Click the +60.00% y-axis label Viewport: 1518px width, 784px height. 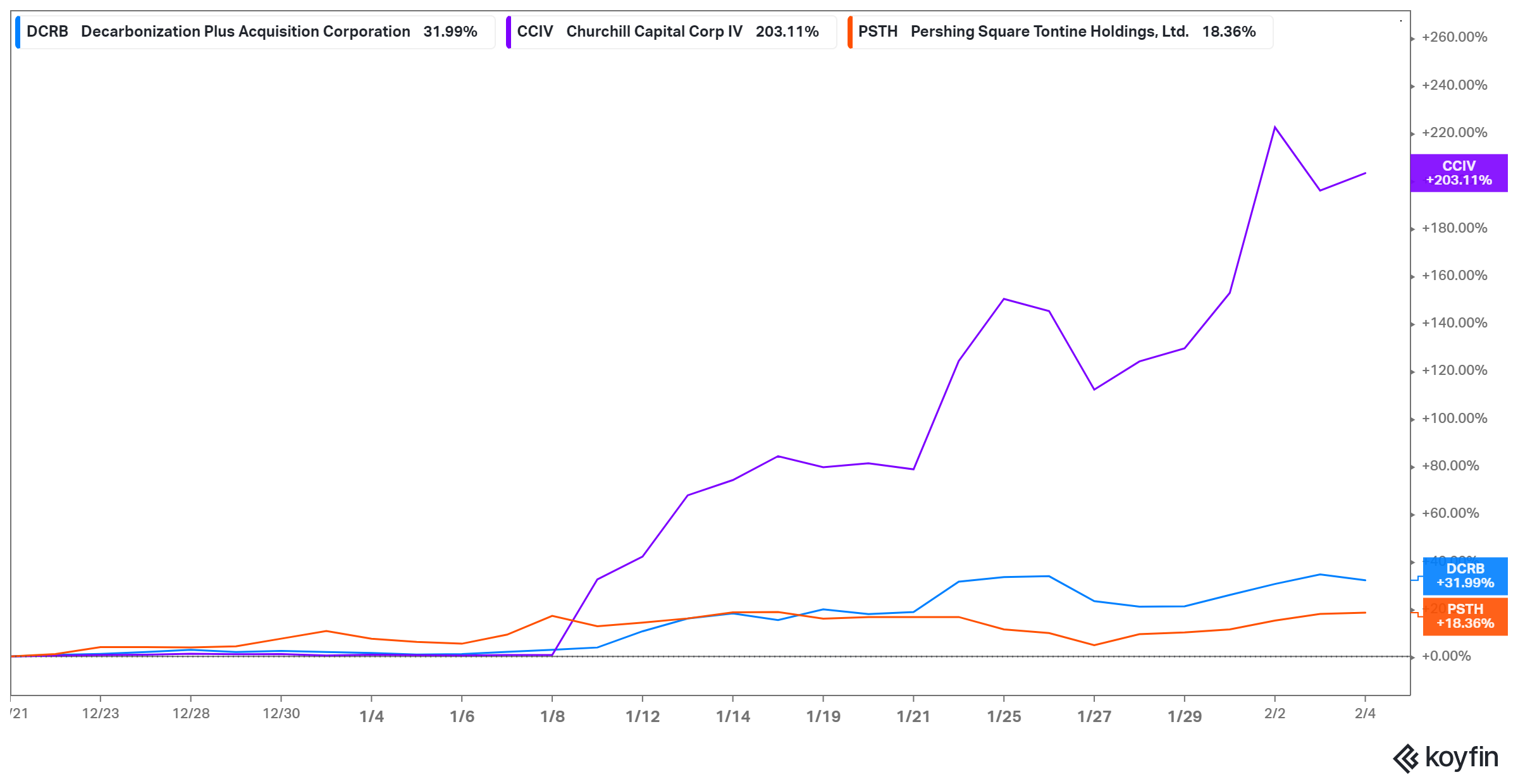1450,513
